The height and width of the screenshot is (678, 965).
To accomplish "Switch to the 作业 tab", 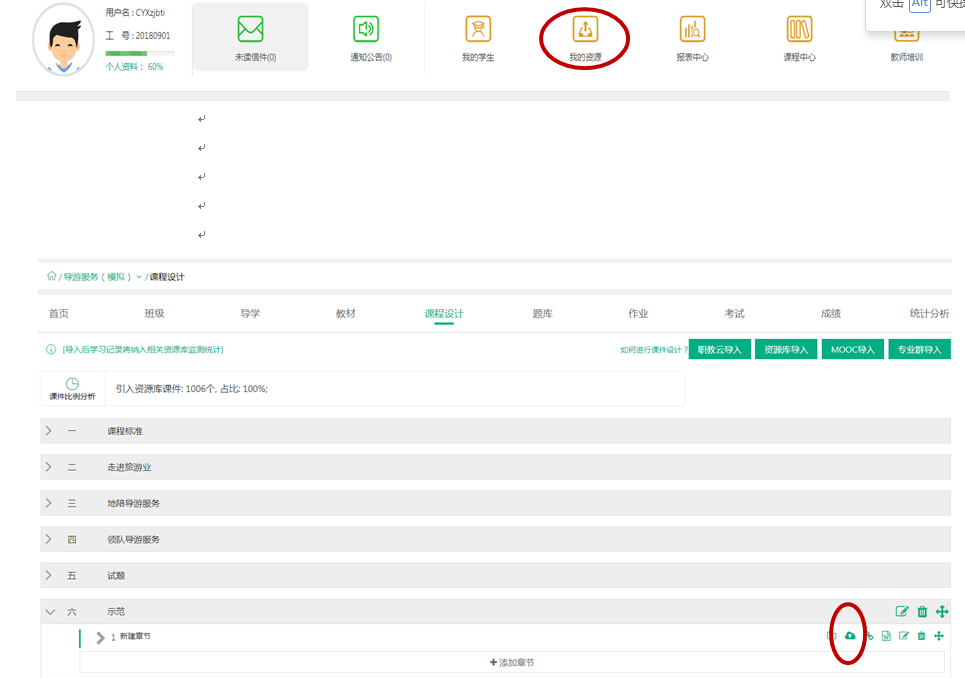I will click(638, 314).
